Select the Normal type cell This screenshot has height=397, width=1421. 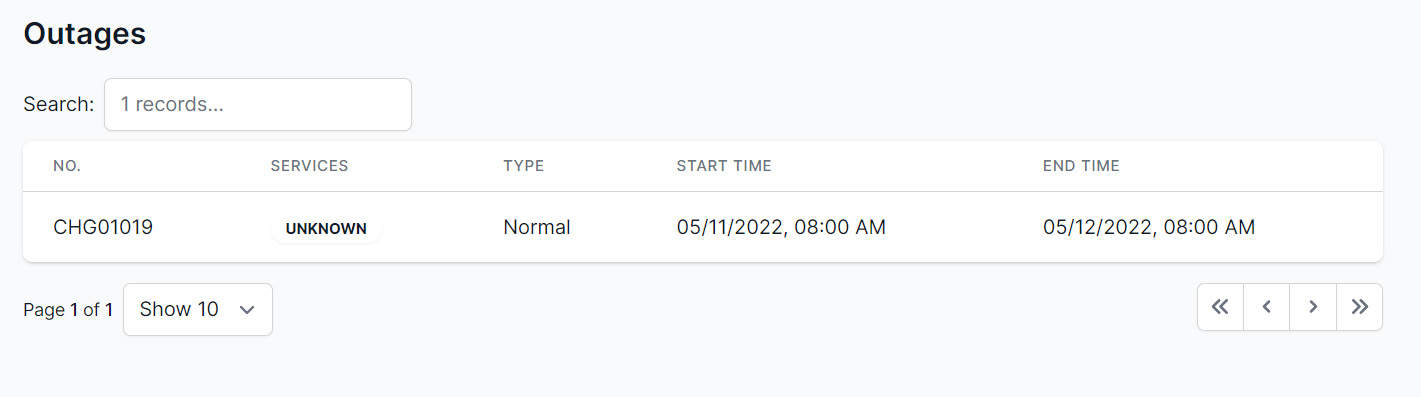click(537, 227)
